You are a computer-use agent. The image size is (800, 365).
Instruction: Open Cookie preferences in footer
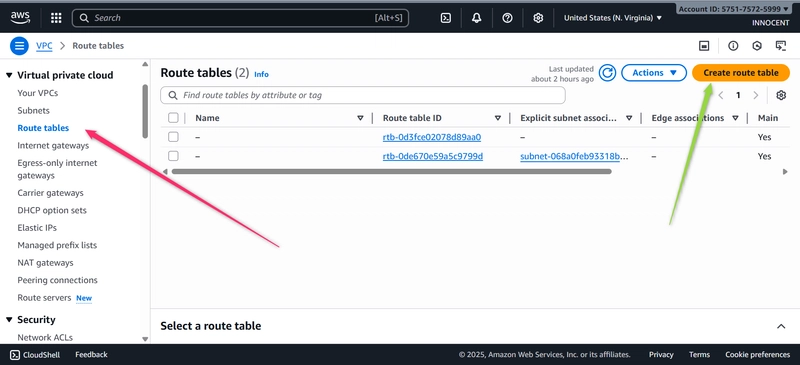(x=758, y=354)
